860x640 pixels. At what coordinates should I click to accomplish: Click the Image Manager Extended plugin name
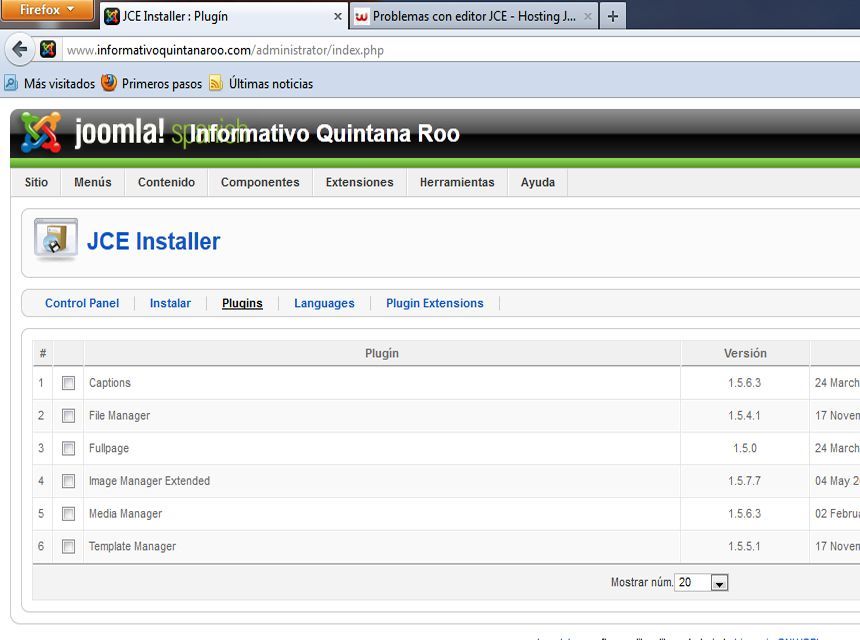click(149, 481)
